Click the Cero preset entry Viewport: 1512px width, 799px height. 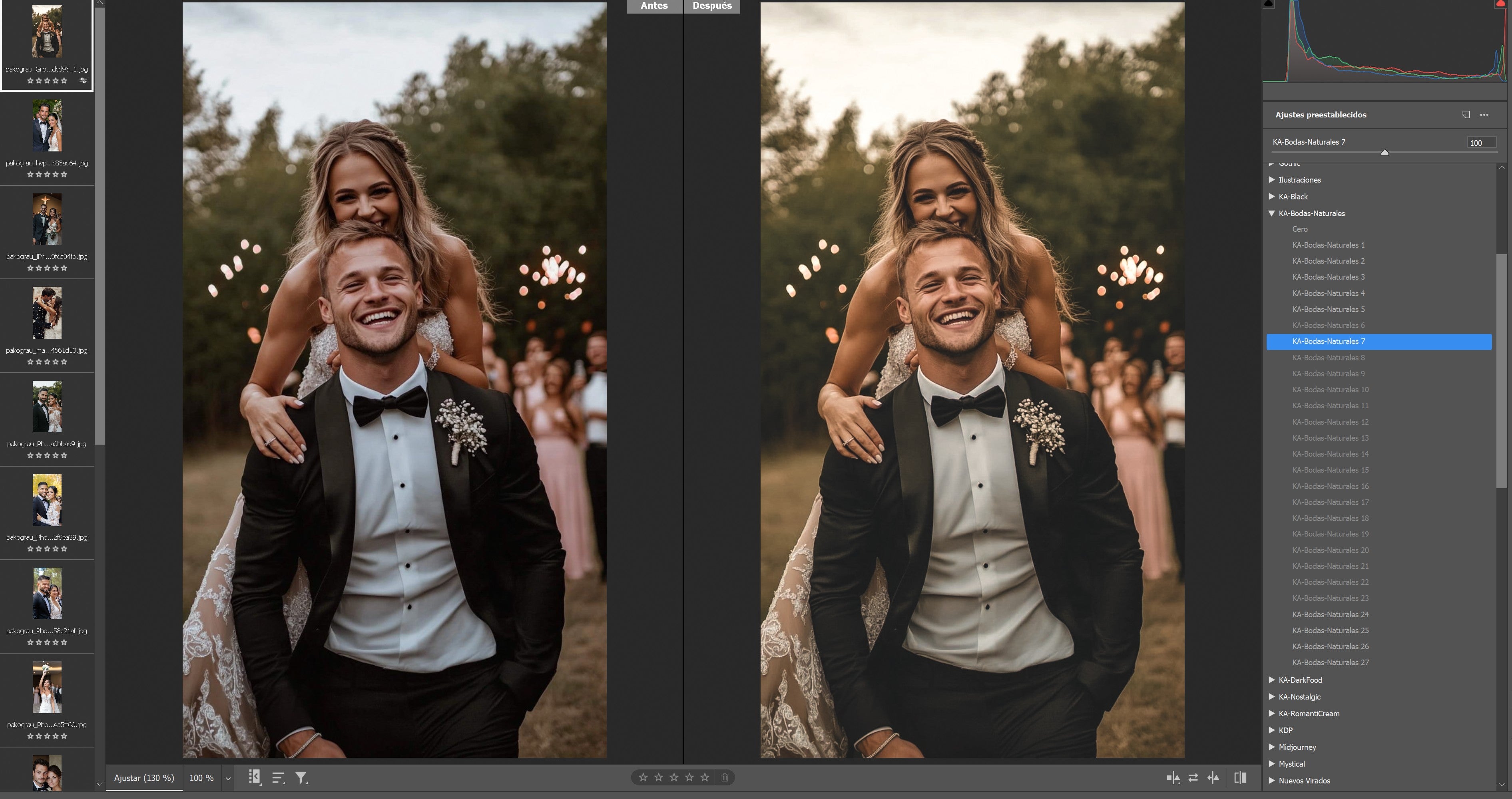[1299, 229]
